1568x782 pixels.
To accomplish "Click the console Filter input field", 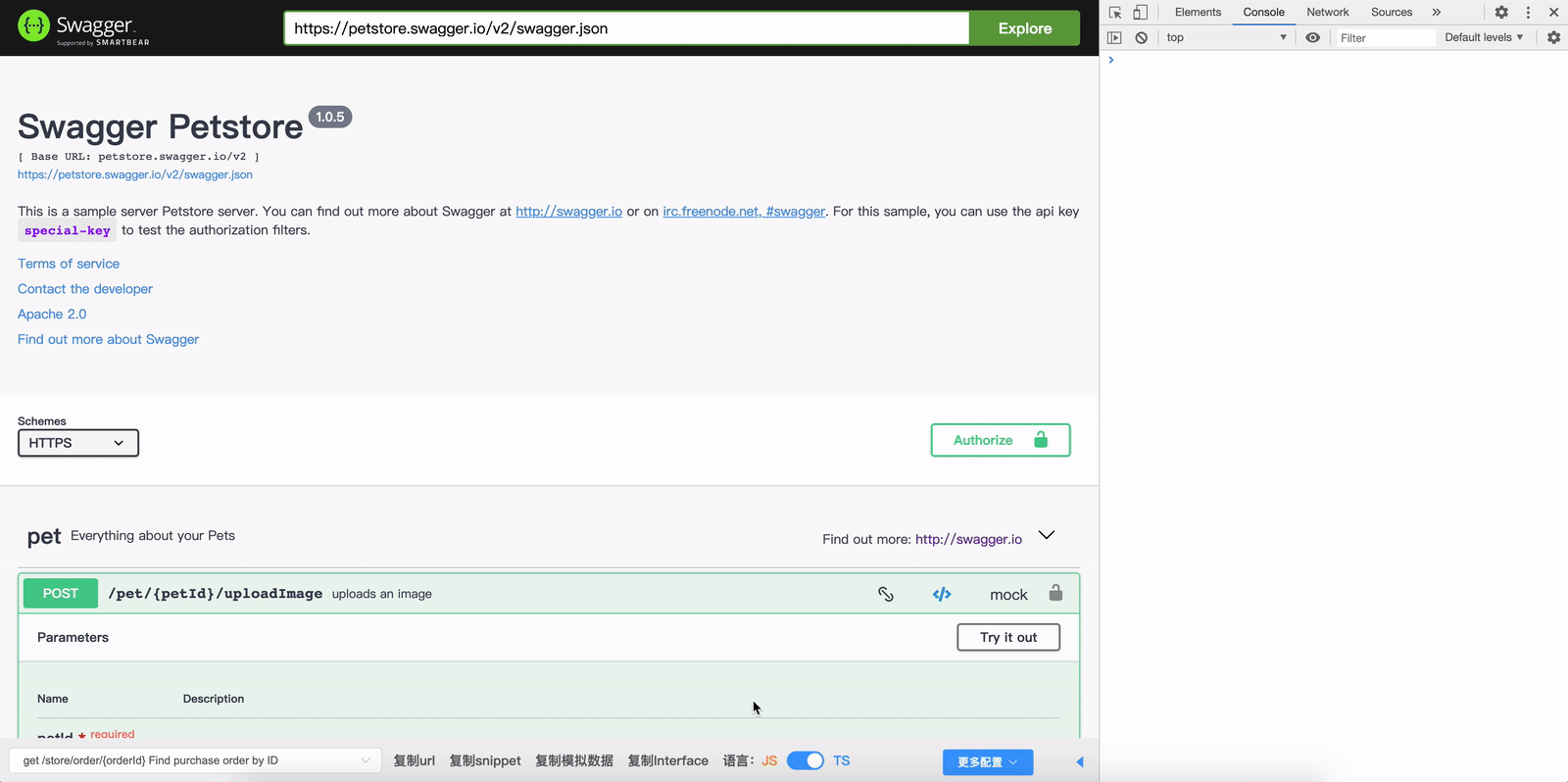I will pyautogui.click(x=1384, y=38).
